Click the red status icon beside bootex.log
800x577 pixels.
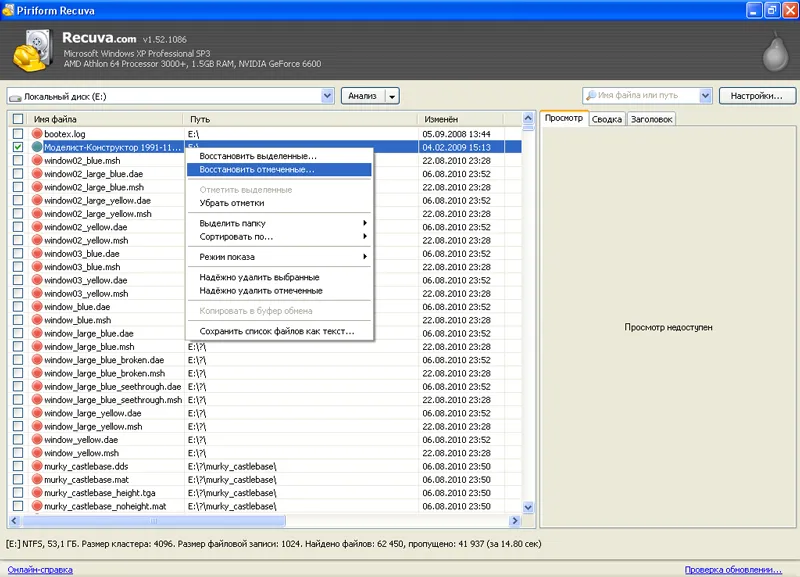[x=37, y=134]
